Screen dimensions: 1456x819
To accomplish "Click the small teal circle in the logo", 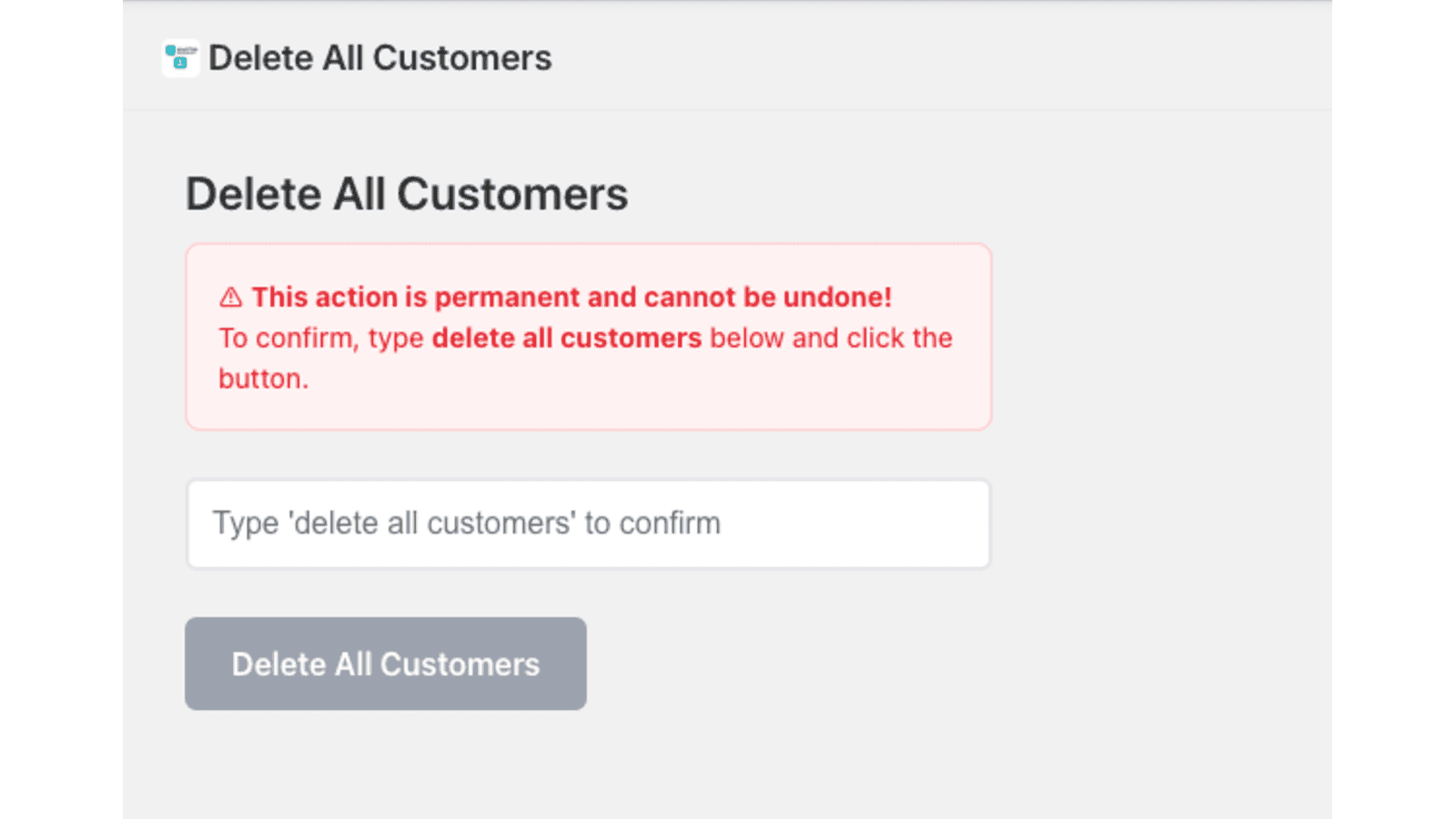I will coord(171,50).
